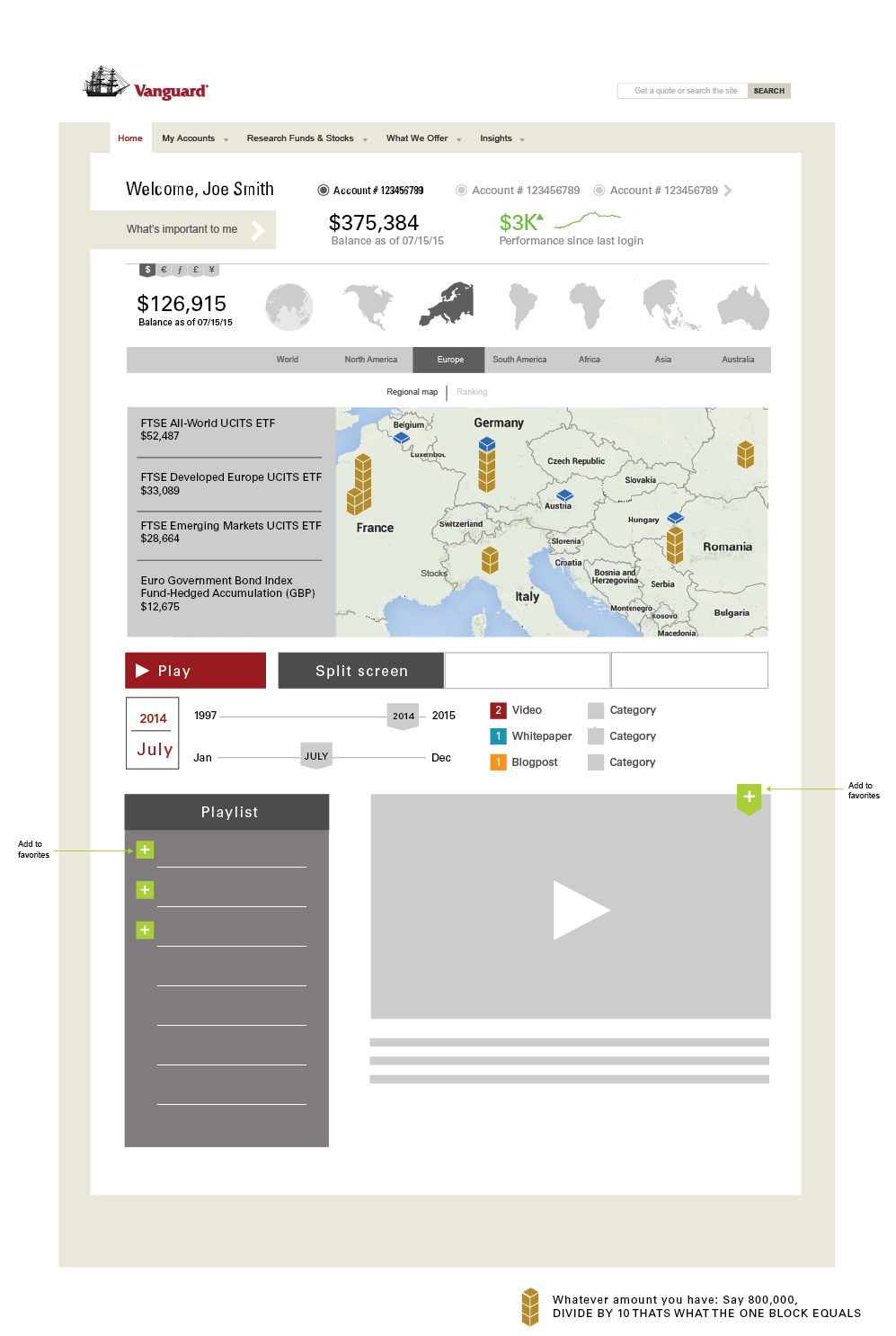
Task: Add first playlist item to favorites
Action: pyautogui.click(x=145, y=850)
